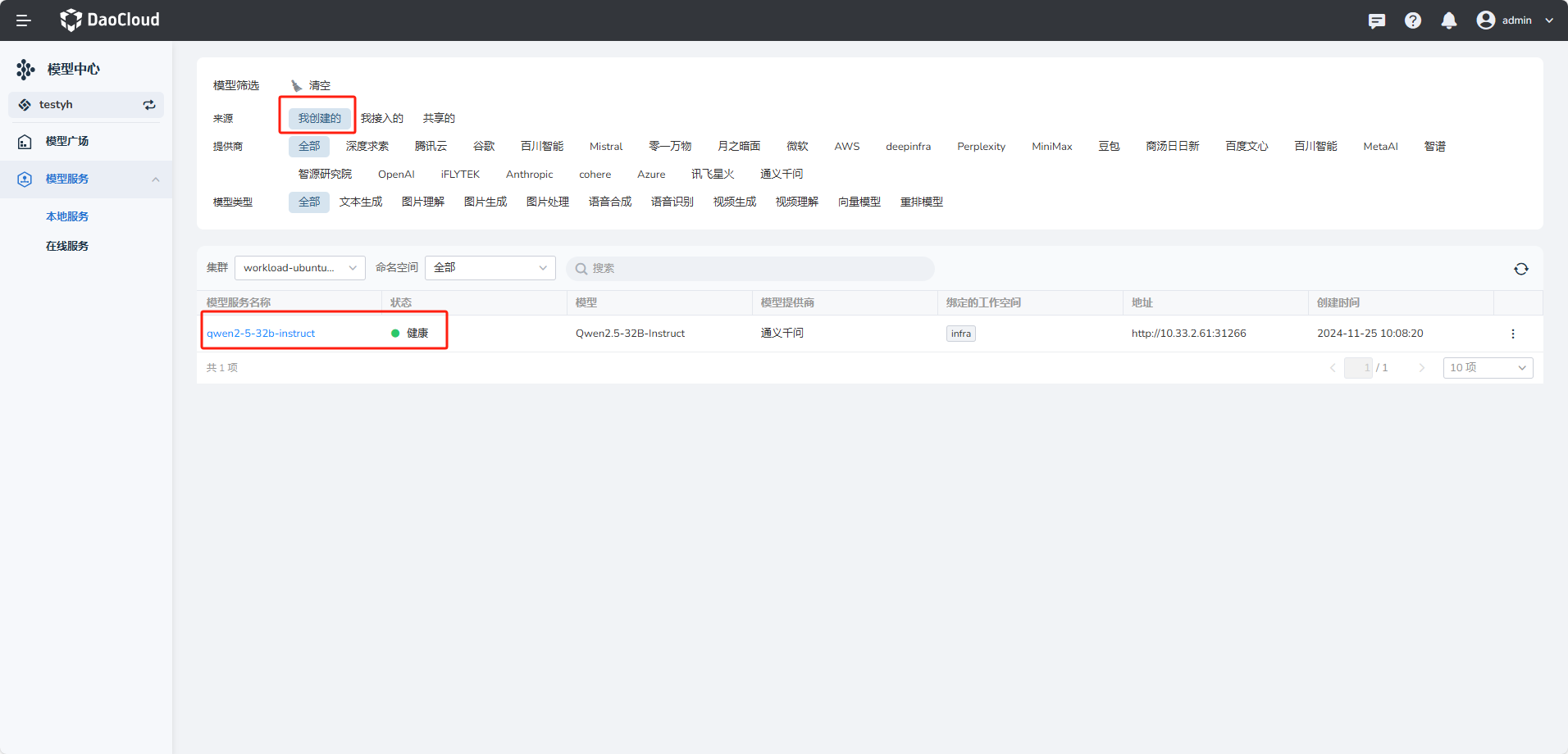The image size is (1568, 754).
Task: Click the http://10.33.2.61:31266 address text
Action: 1189,334
